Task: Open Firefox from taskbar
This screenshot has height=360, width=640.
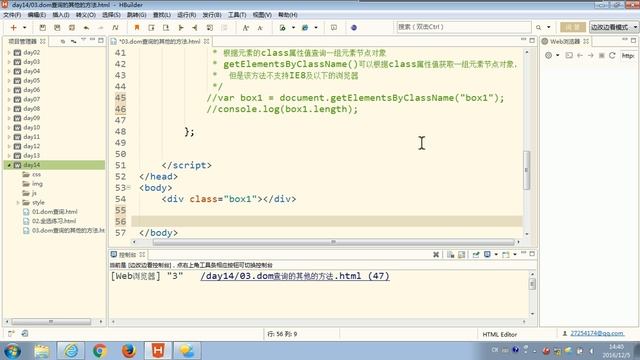Action: (x=129, y=351)
